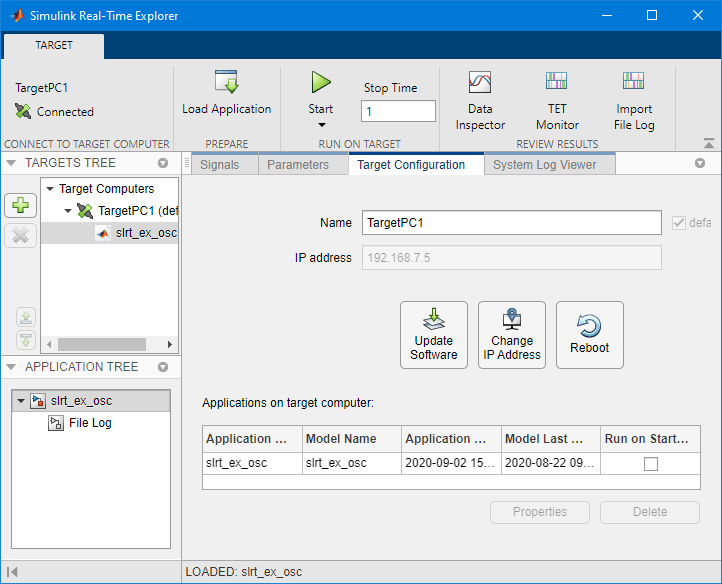
Task: Collapse the TargetPC1 tree node
Action: tap(68, 211)
